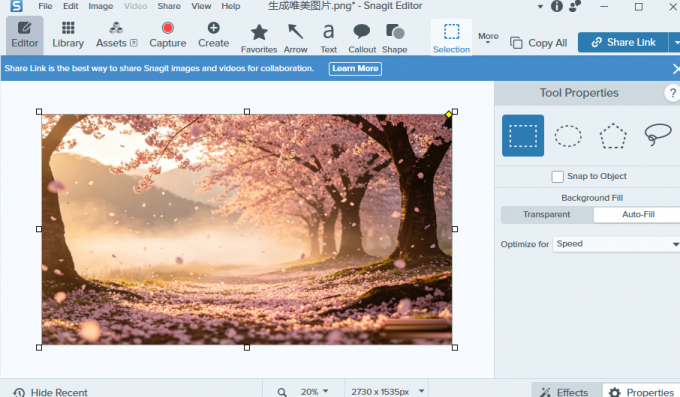680x397 pixels.
Task: Open the Optimize for Speed dropdown
Action: 616,244
